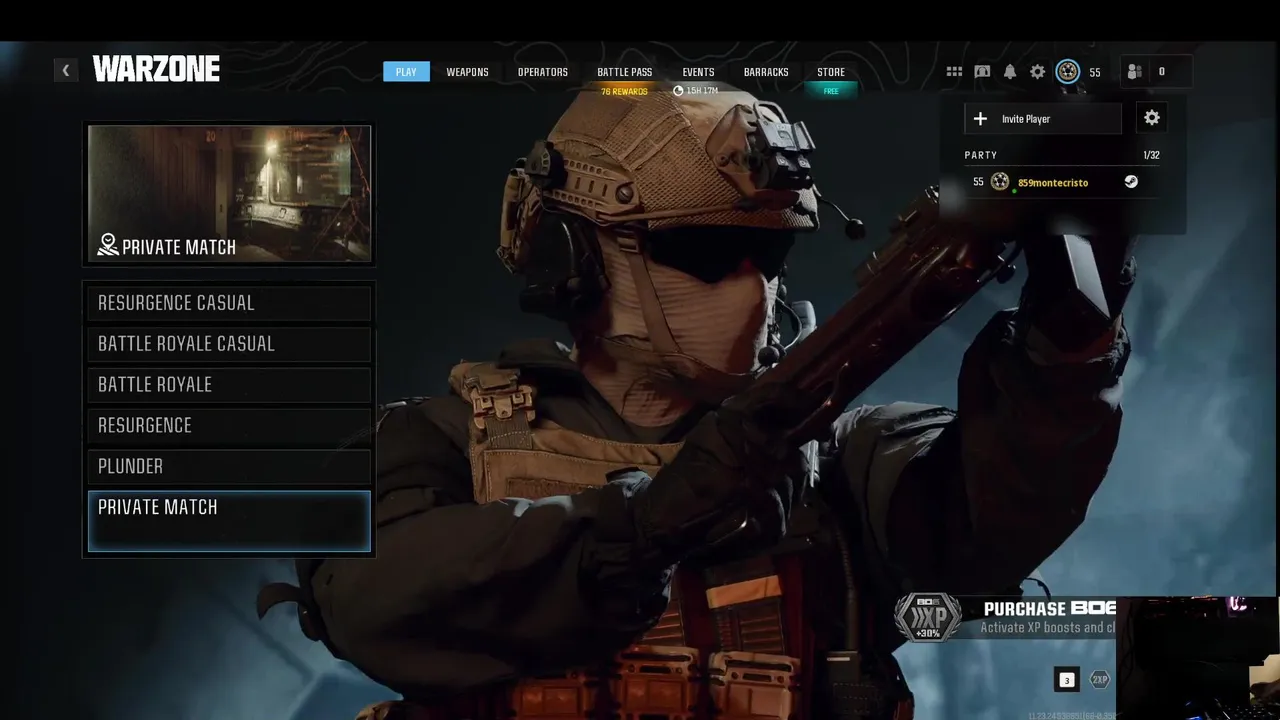
Task: Click rank emblem beside 859montecristo
Action: pyautogui.click(x=999, y=182)
